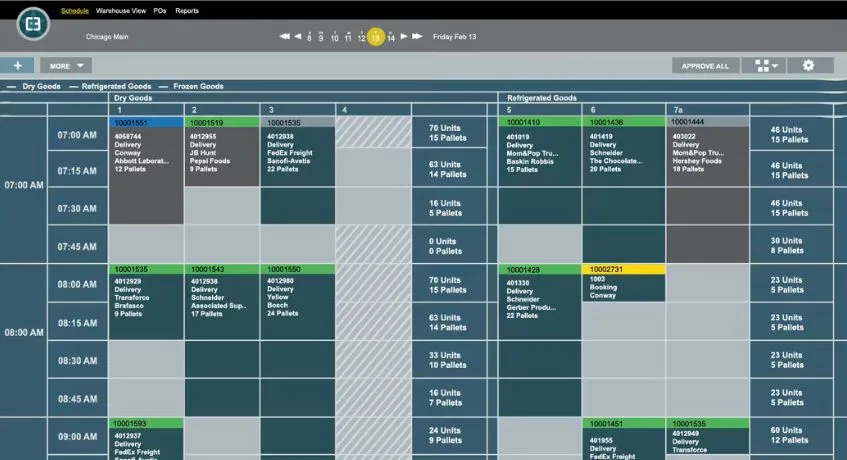Viewport: 847px width, 460px height.
Task: Click the 07:45 AM time slot label
Action: click(x=77, y=247)
